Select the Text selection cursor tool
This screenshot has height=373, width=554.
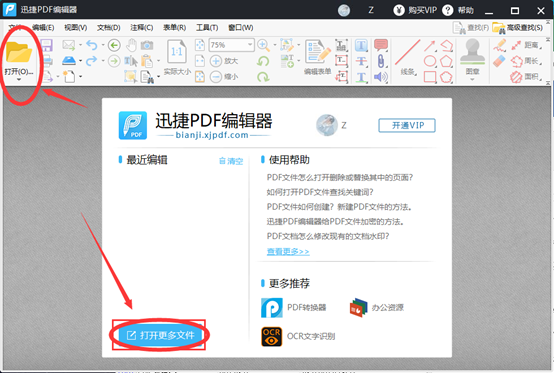click(131, 61)
